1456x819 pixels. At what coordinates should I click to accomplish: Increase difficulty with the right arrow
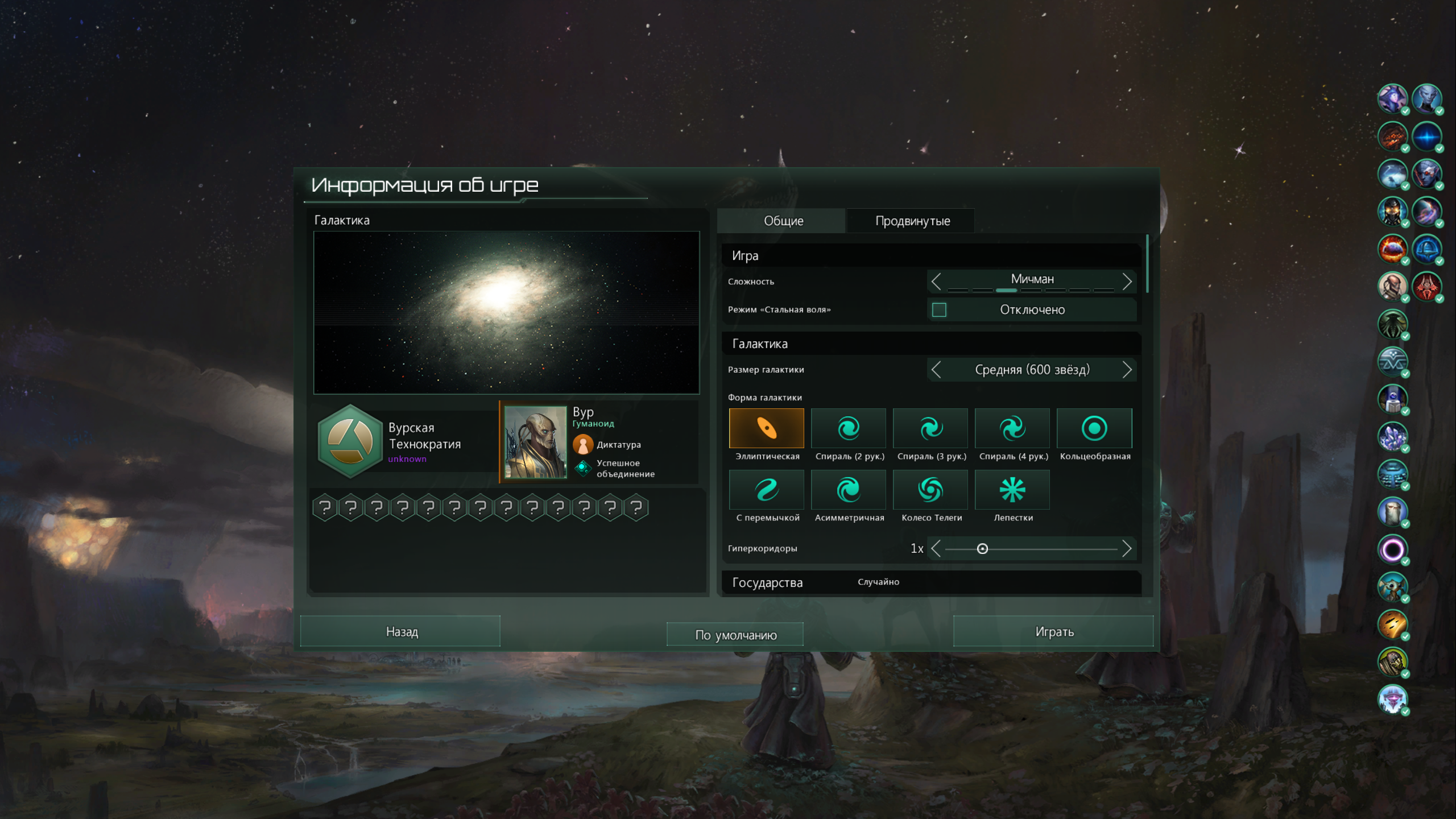tap(1127, 281)
